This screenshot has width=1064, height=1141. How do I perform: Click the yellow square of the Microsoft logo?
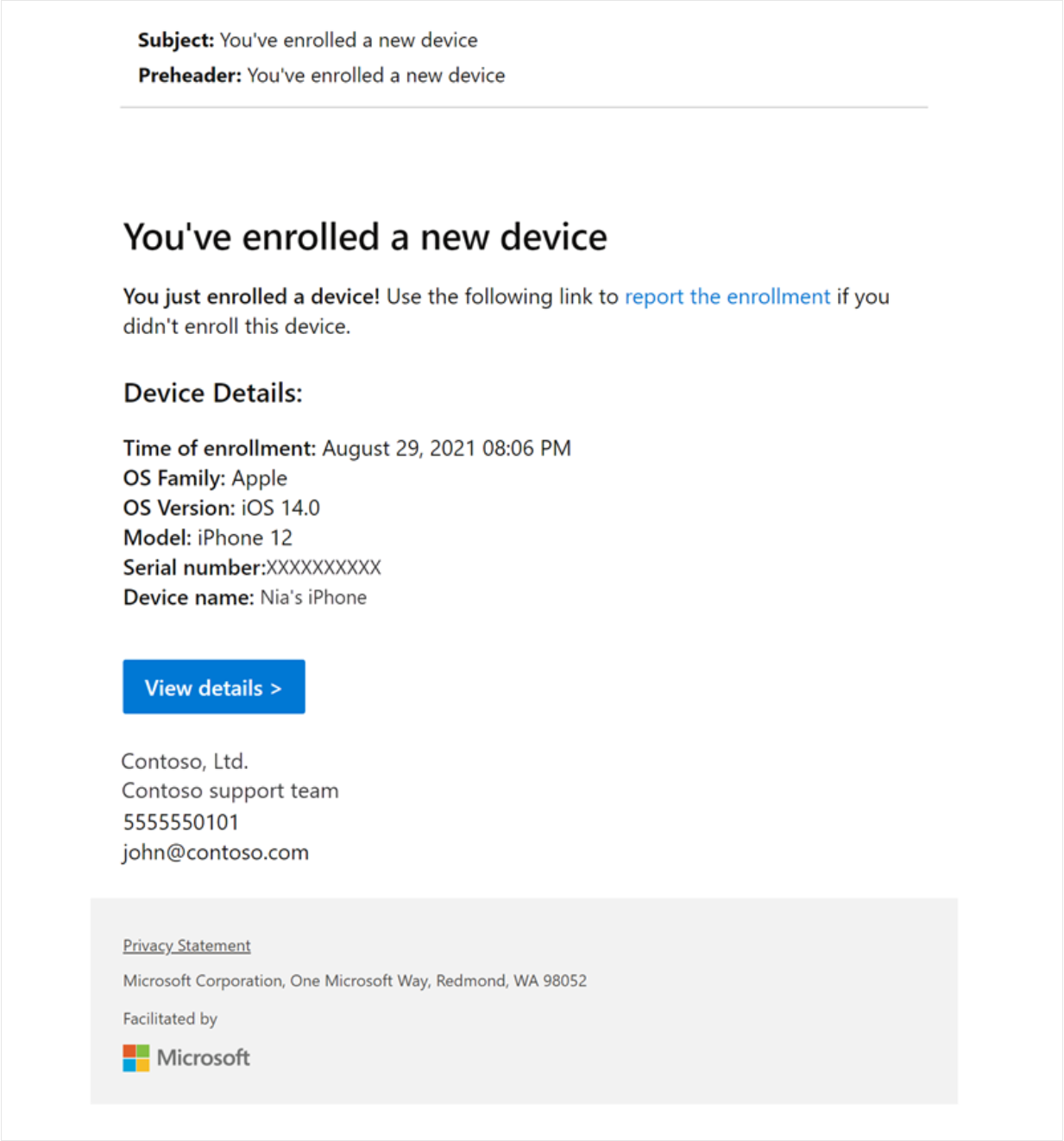[x=143, y=1065]
